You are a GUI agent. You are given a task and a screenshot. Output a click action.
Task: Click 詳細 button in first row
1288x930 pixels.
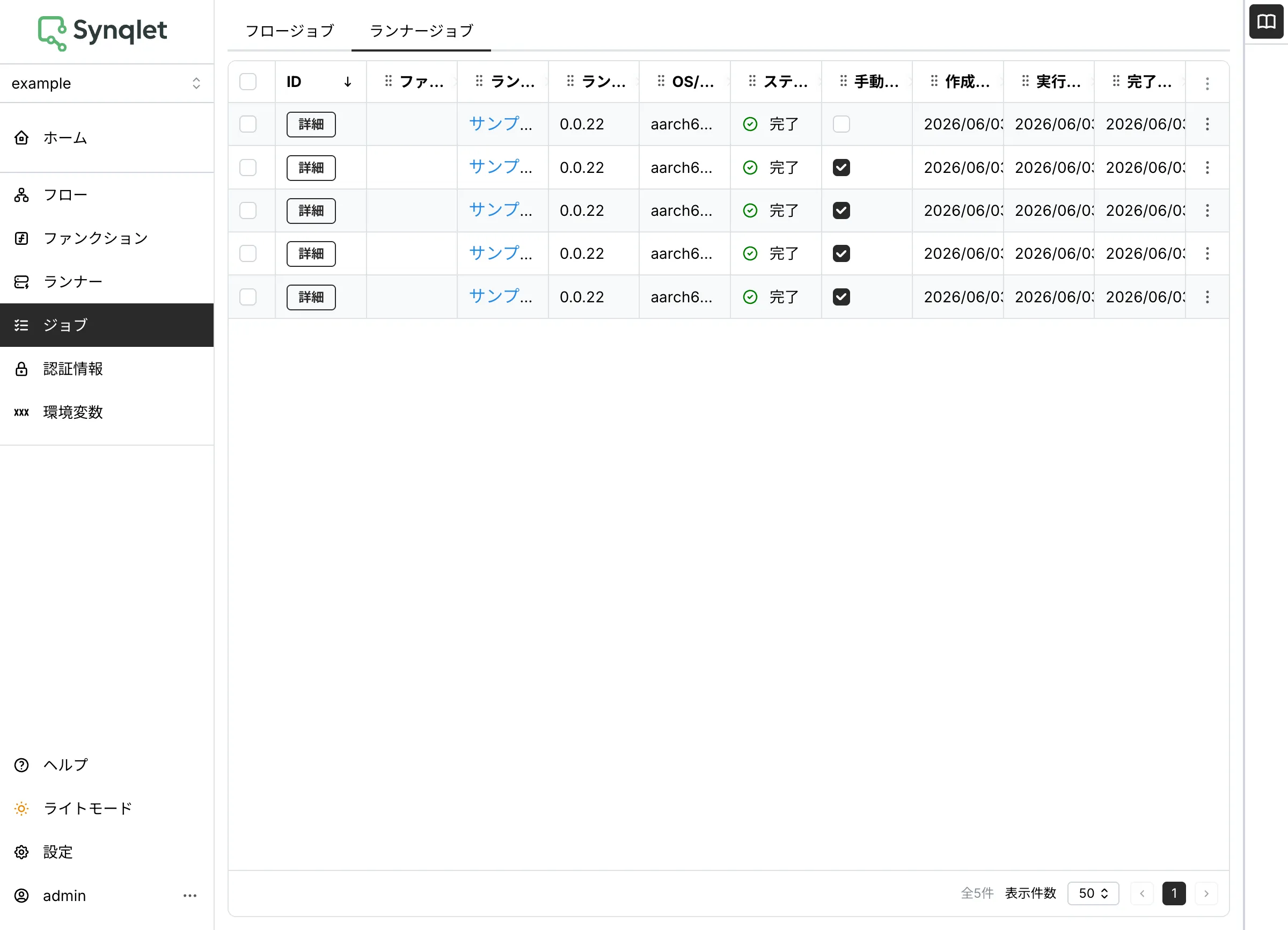point(311,125)
